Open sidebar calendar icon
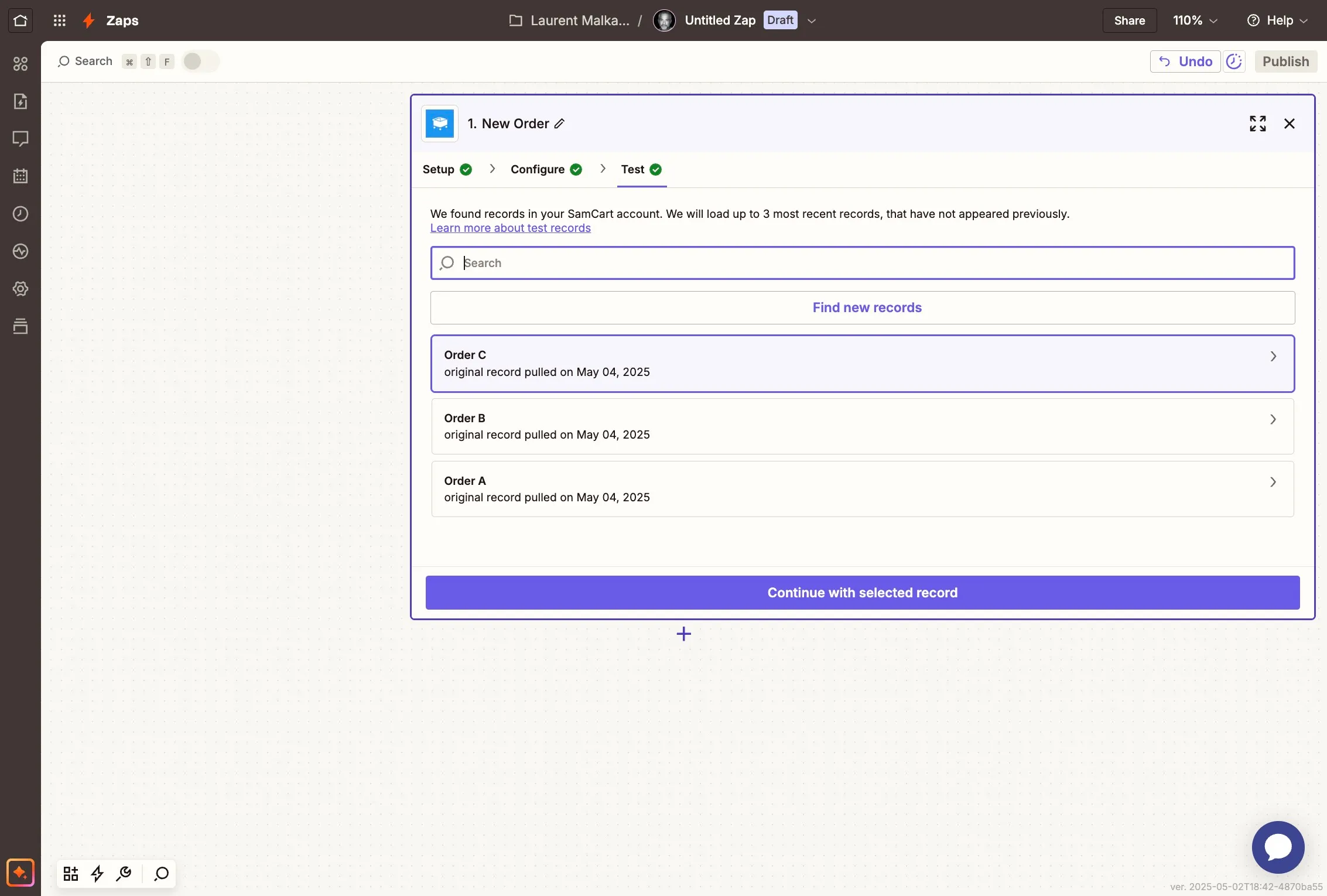Screen dimensions: 1327x896 [x=20, y=176]
